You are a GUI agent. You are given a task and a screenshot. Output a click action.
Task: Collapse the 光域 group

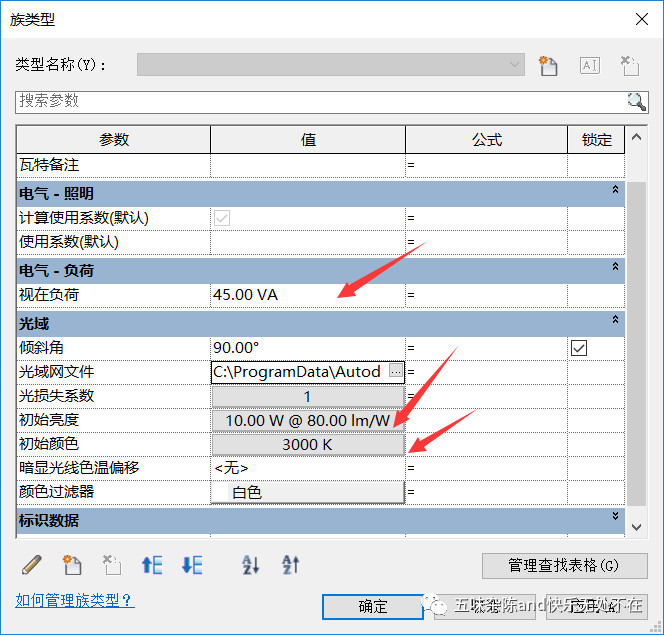coord(615,319)
